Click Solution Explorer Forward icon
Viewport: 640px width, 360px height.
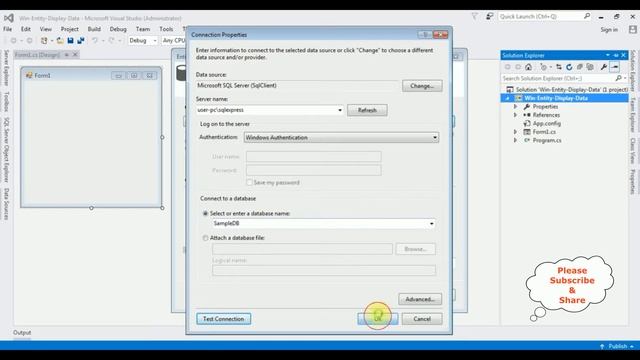pyautogui.click(x=518, y=67)
